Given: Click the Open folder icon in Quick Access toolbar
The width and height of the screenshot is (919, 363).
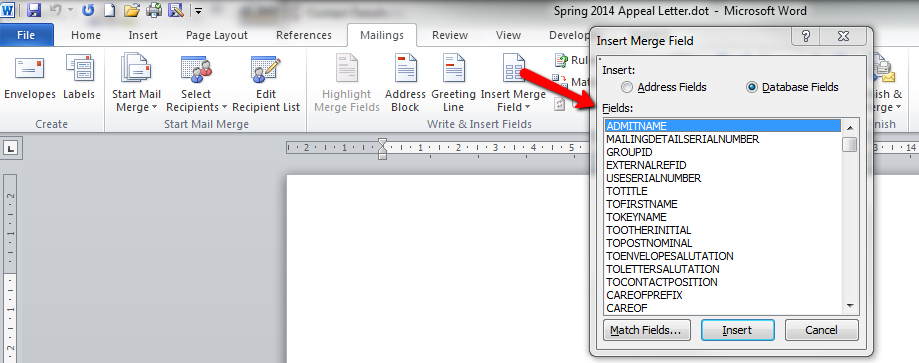Looking at the screenshot, I should tap(132, 10).
